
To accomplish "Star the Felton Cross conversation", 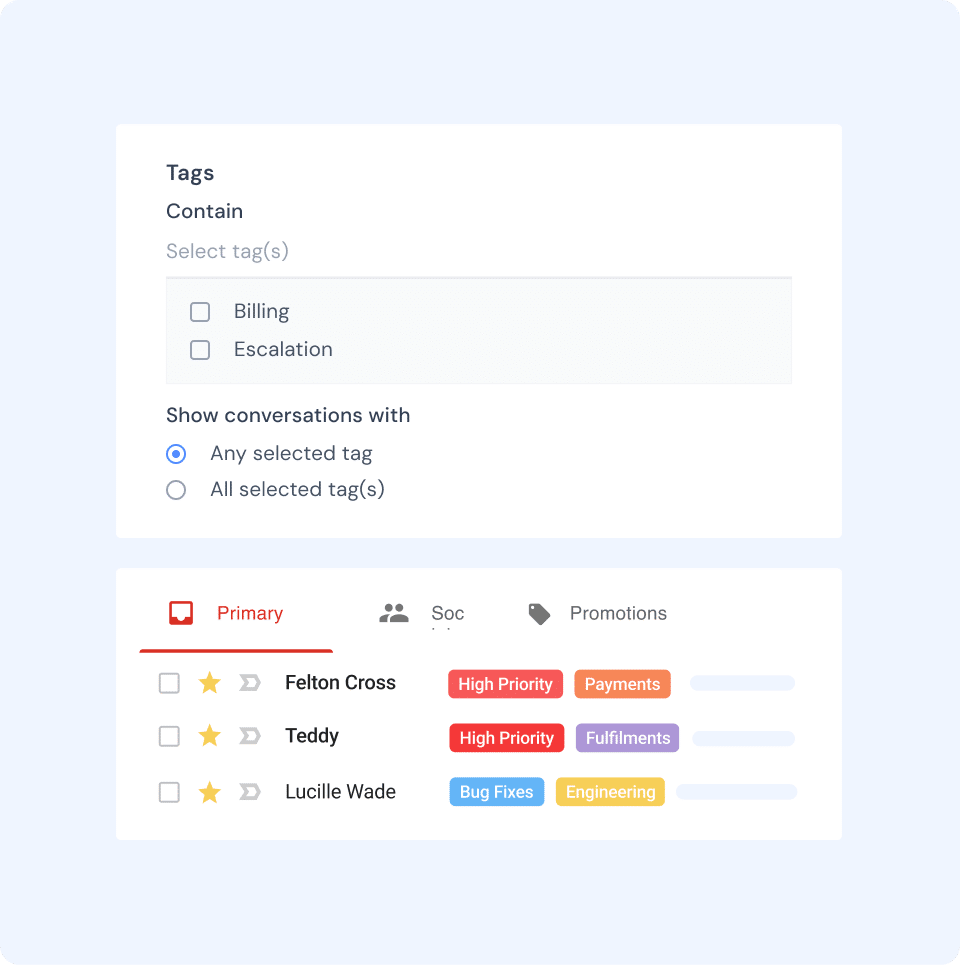I will 209,683.
